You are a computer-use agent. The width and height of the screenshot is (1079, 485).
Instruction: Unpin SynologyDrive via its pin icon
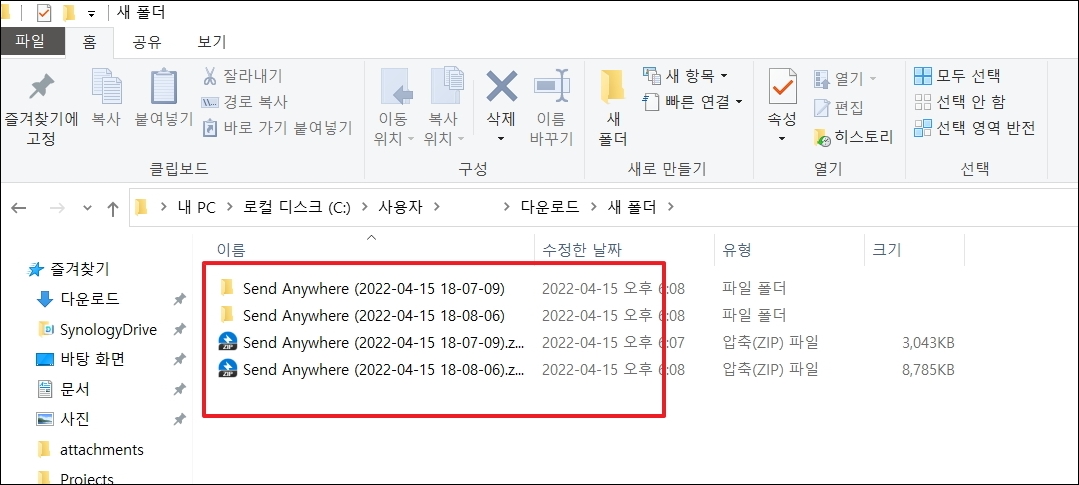pyautogui.click(x=179, y=330)
